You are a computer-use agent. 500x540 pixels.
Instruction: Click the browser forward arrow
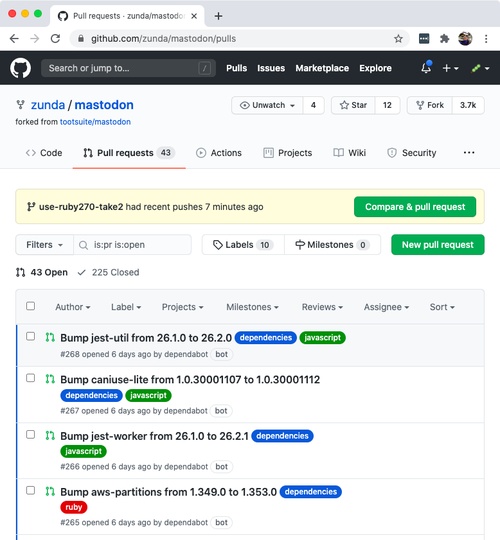click(34, 39)
